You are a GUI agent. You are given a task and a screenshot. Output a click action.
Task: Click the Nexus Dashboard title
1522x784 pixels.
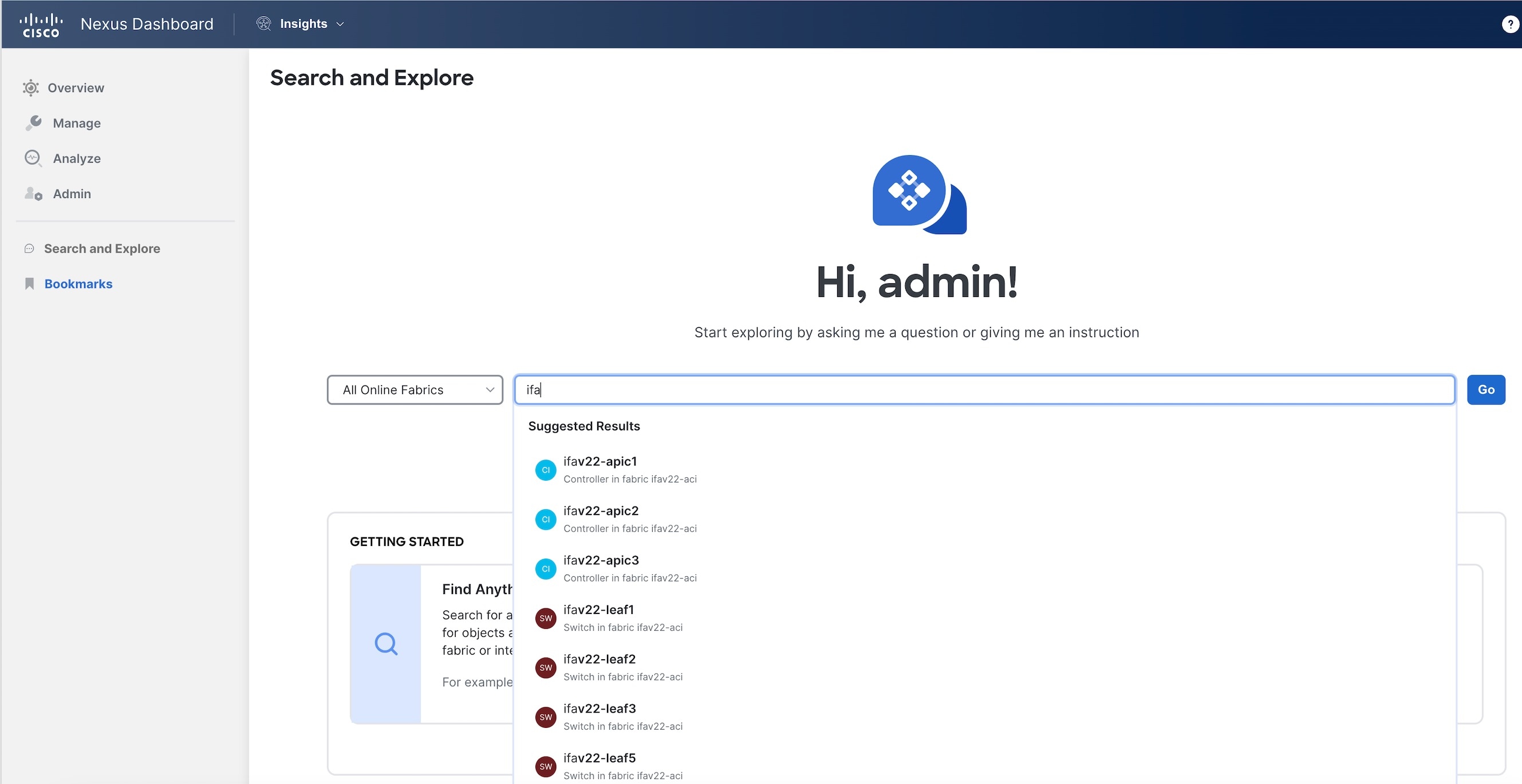click(147, 24)
